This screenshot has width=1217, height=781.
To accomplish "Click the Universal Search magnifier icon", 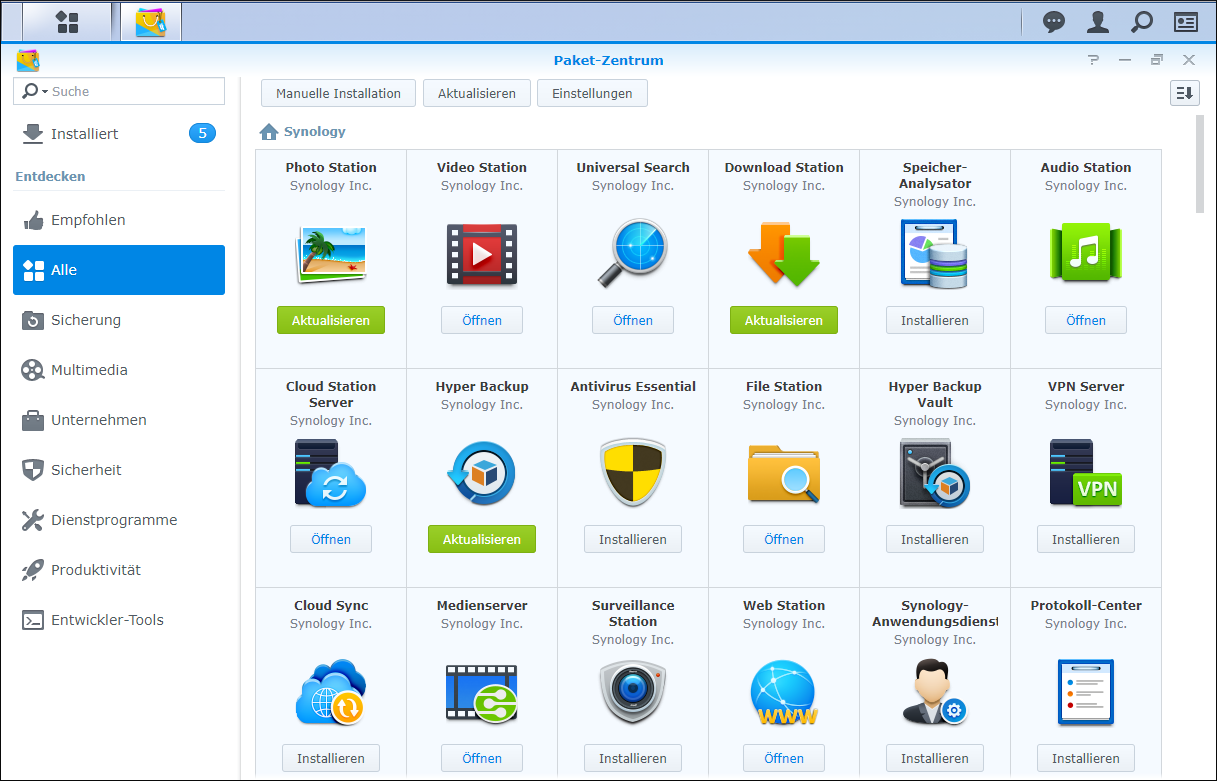I will pyautogui.click(x=633, y=254).
